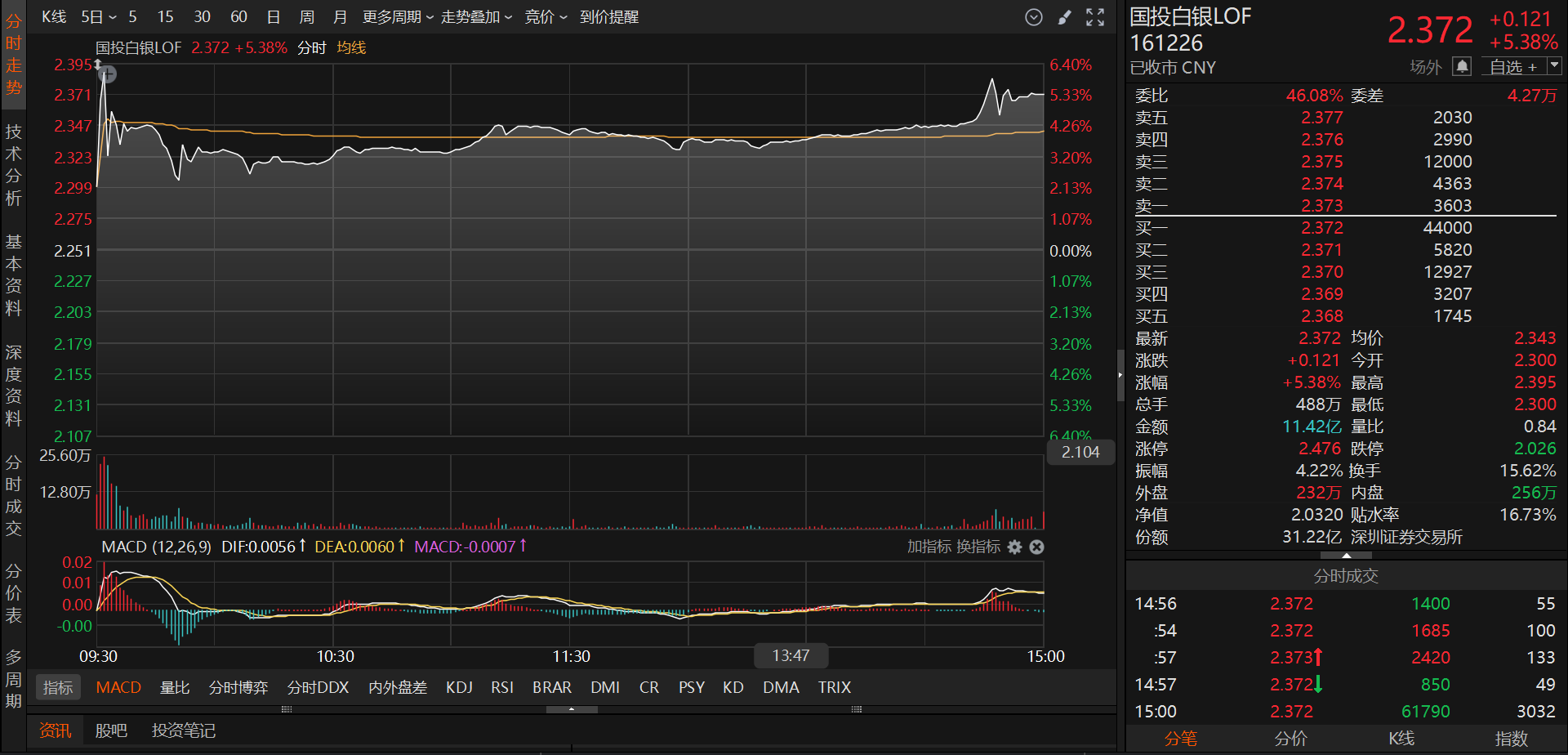Image resolution: width=1568 pixels, height=755 pixels.
Task: Select the KDJ indicator option
Action: click(459, 688)
